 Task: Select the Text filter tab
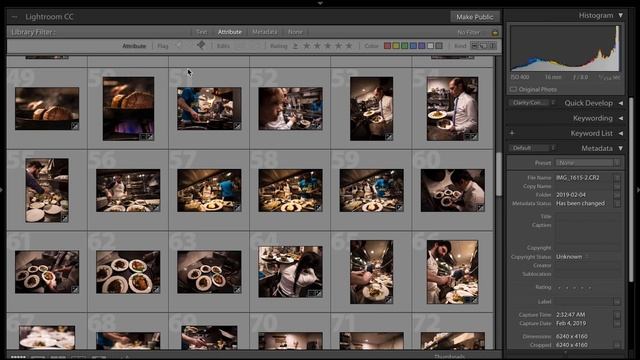click(201, 32)
